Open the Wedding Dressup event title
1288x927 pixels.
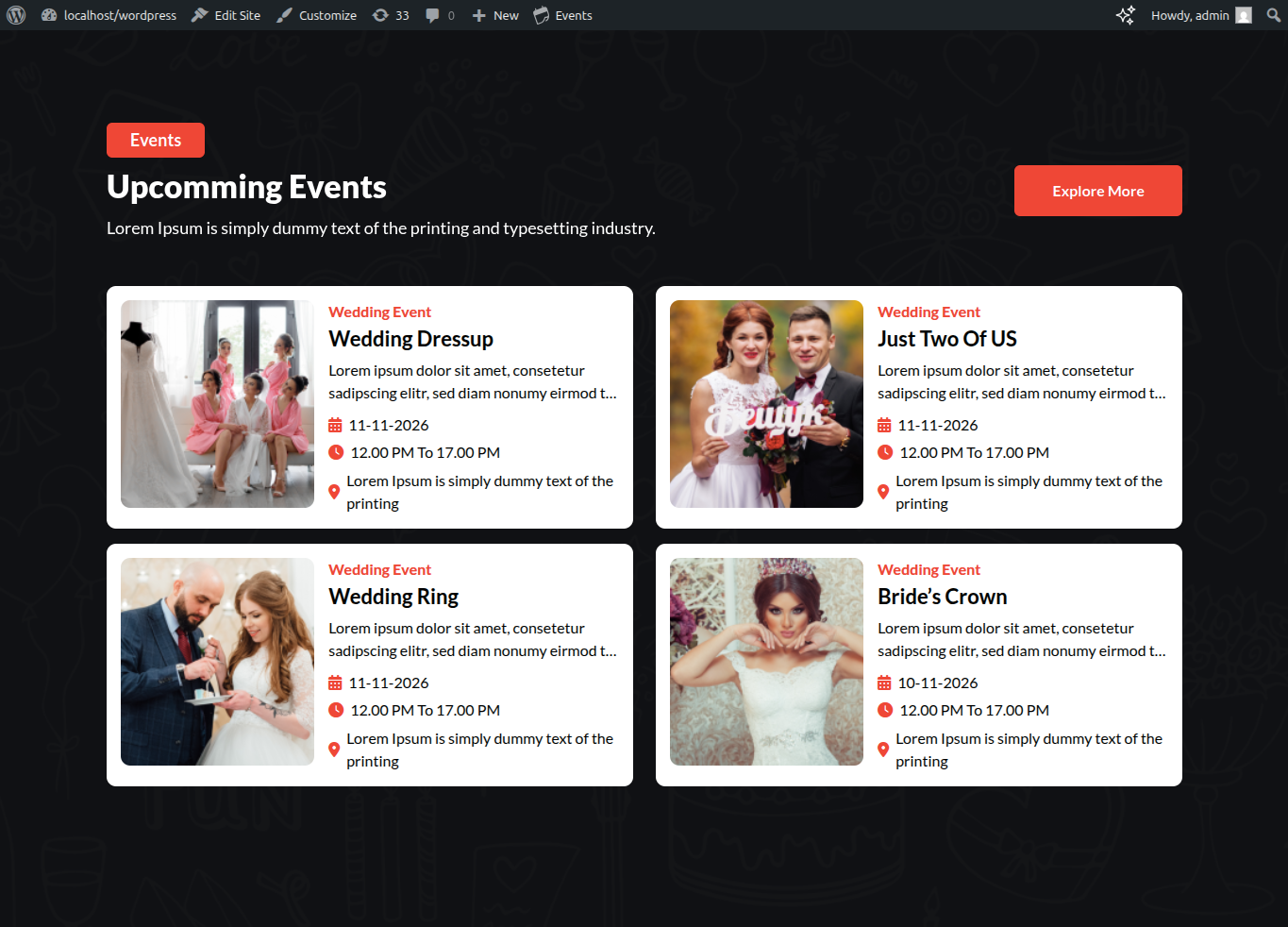pyautogui.click(x=410, y=339)
